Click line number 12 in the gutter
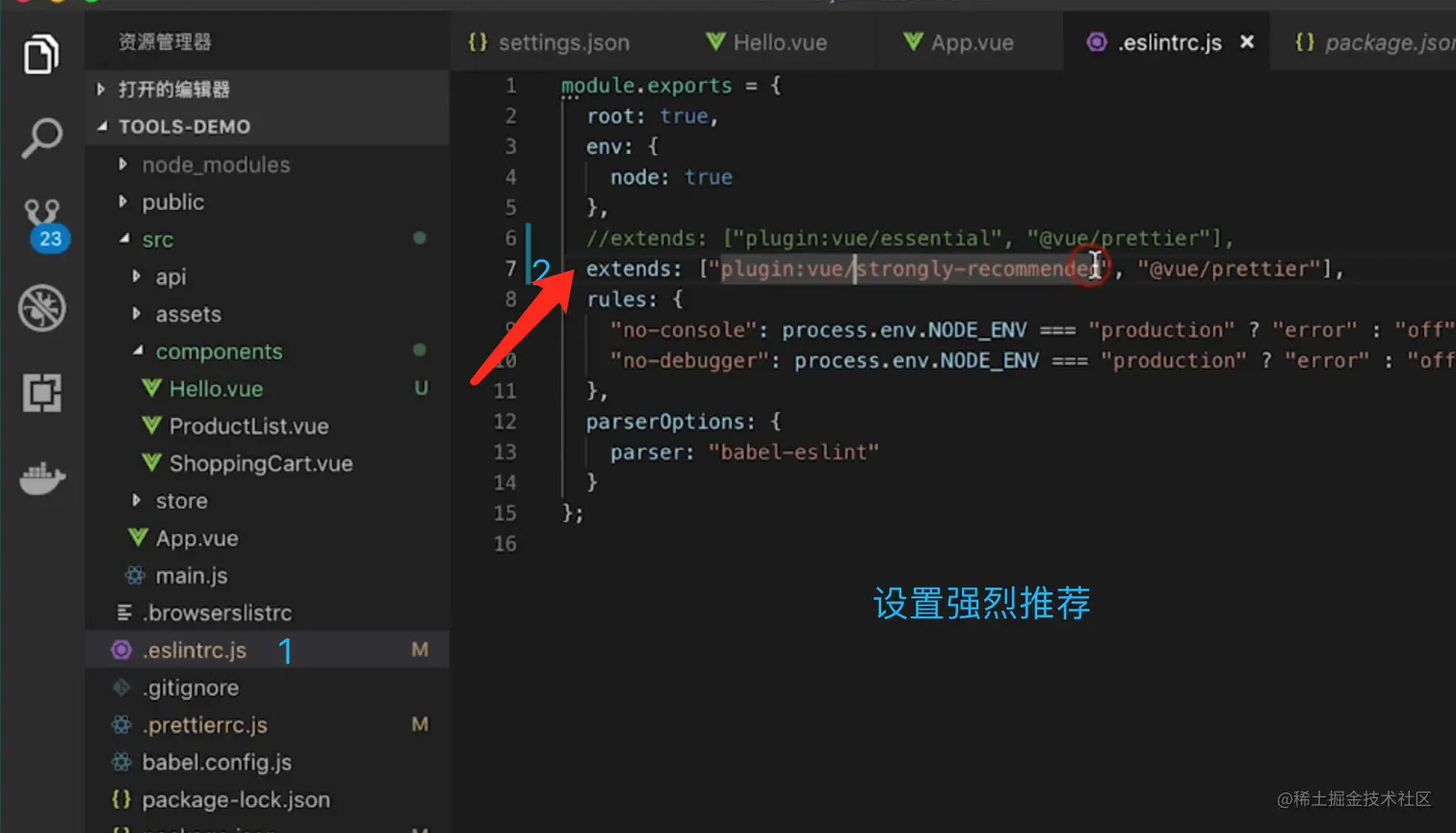 (x=506, y=423)
